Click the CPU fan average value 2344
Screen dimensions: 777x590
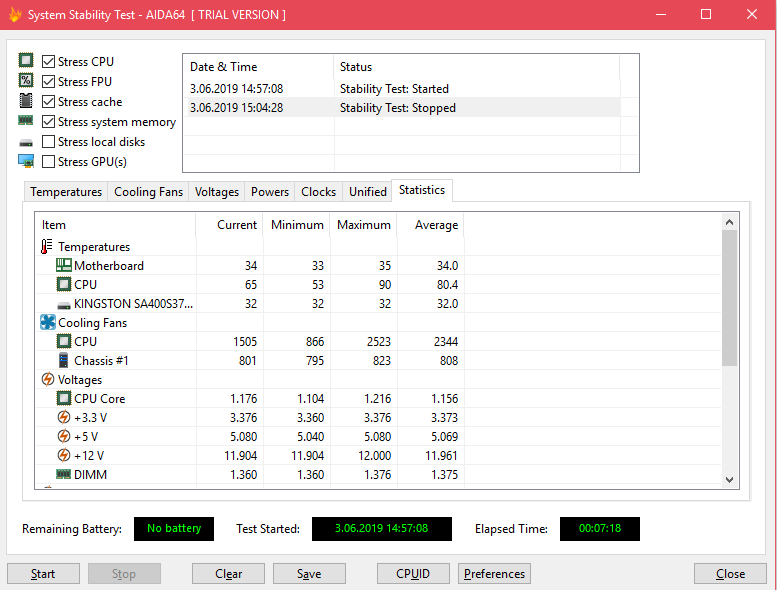click(445, 341)
